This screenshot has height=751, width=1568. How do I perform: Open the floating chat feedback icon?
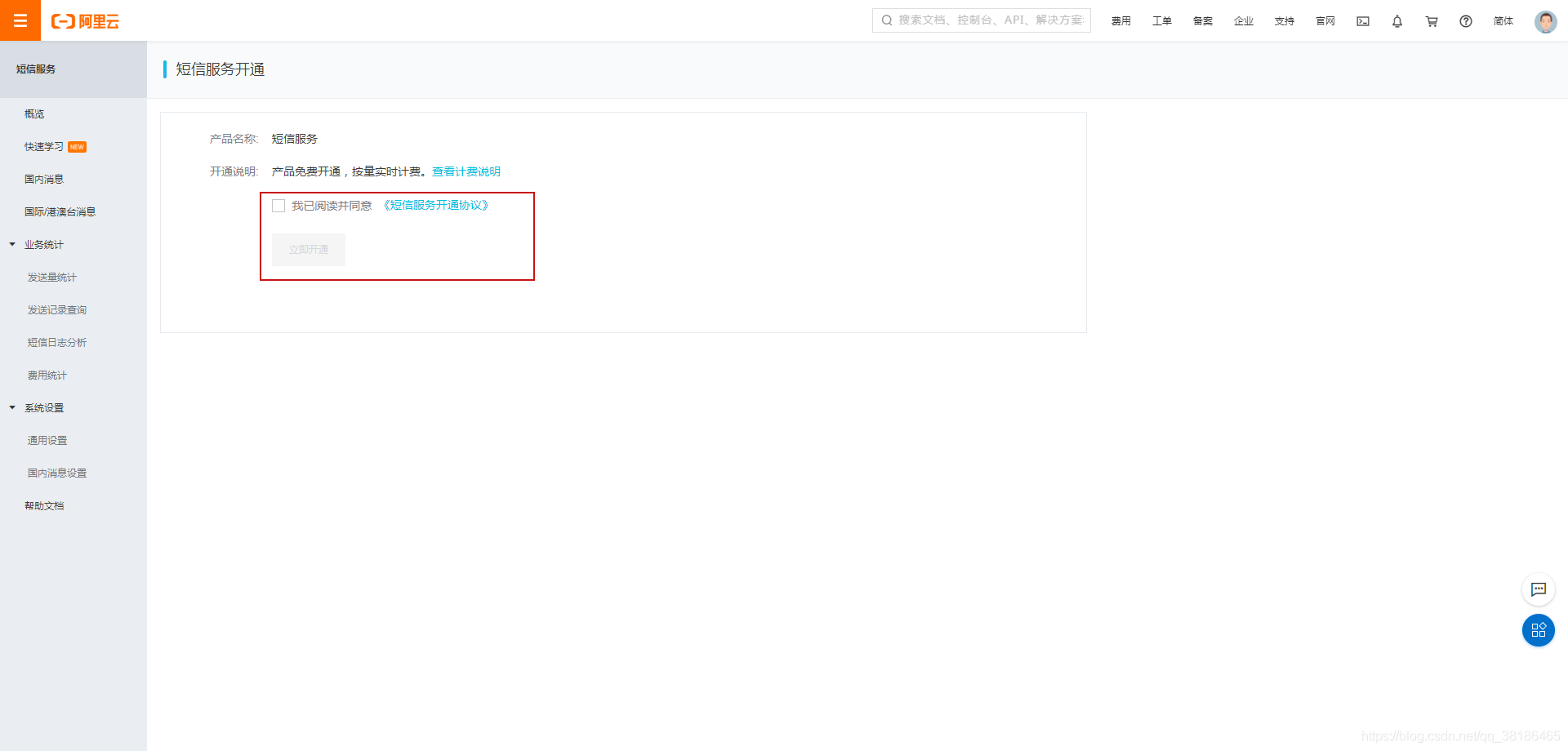click(1539, 589)
